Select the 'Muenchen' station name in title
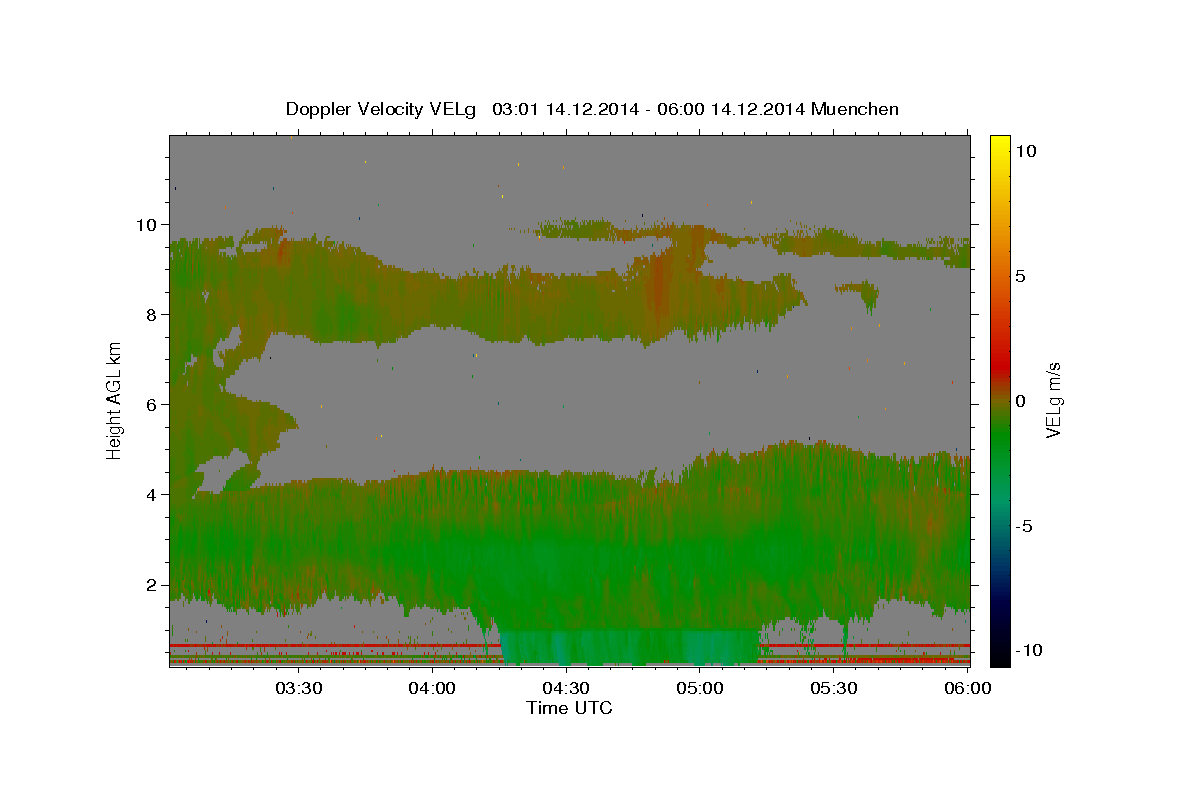The image size is (1200, 800). (x=856, y=109)
